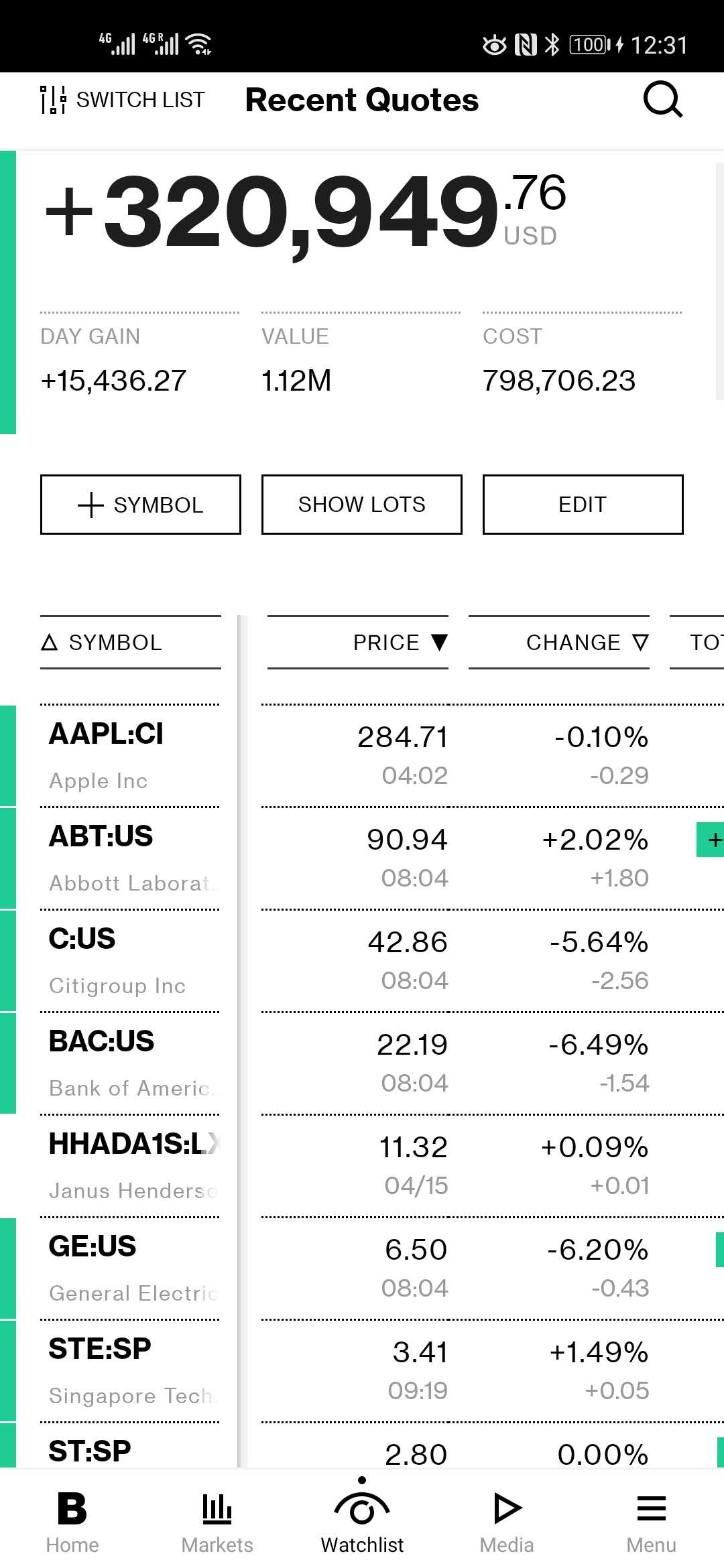Image resolution: width=724 pixels, height=1568 pixels.
Task: Open the Switch List selector
Action: 123,101
